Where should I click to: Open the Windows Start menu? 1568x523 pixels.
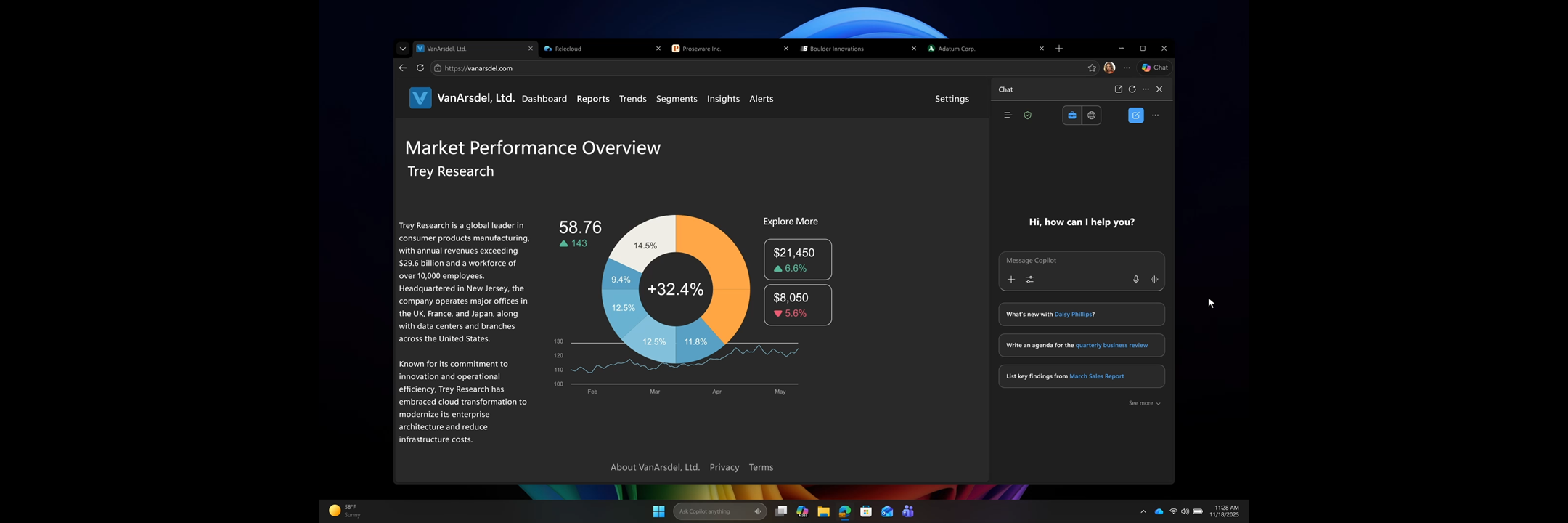pos(659,511)
